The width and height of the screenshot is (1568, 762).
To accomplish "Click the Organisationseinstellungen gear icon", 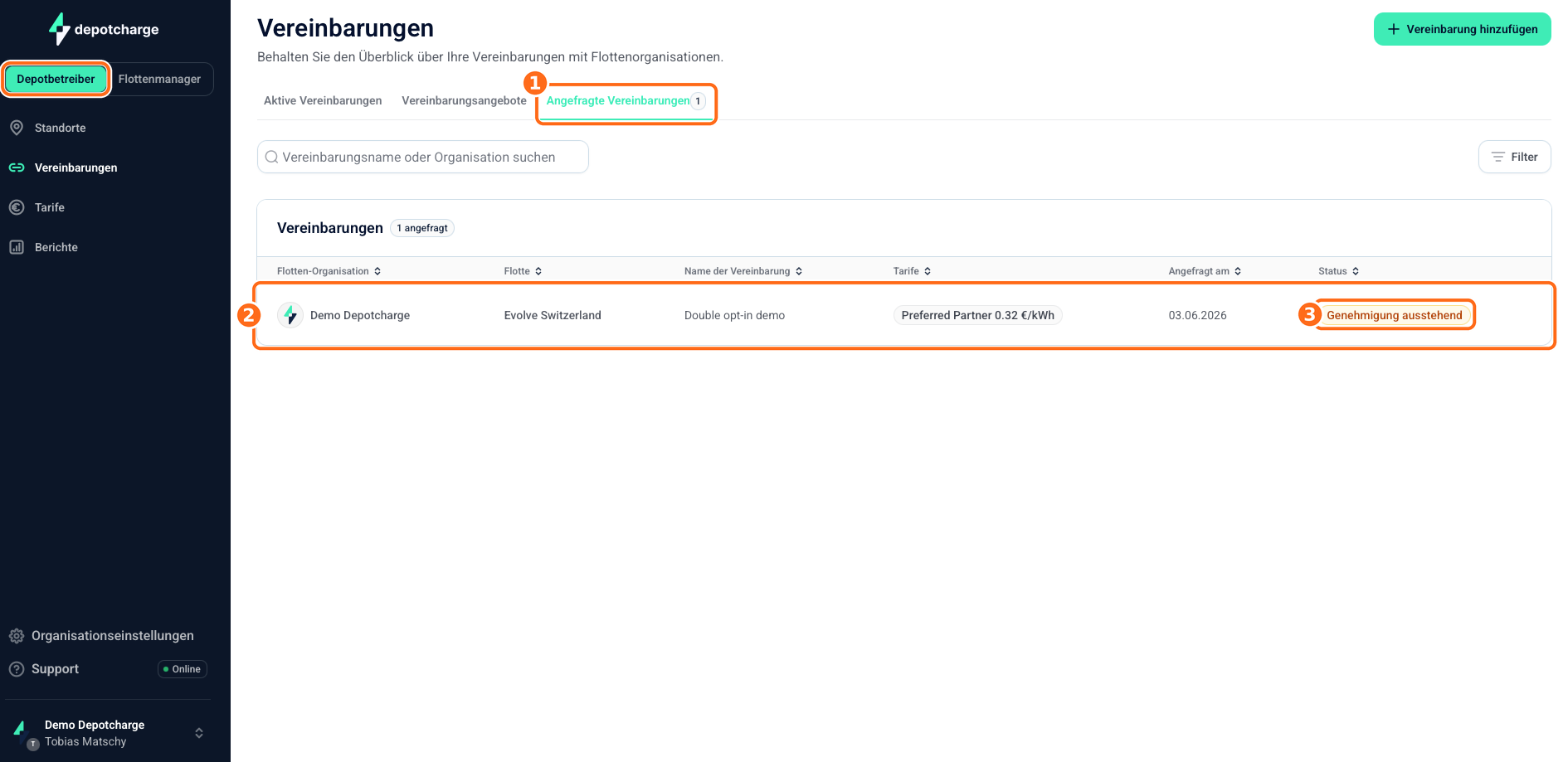I will (17, 636).
